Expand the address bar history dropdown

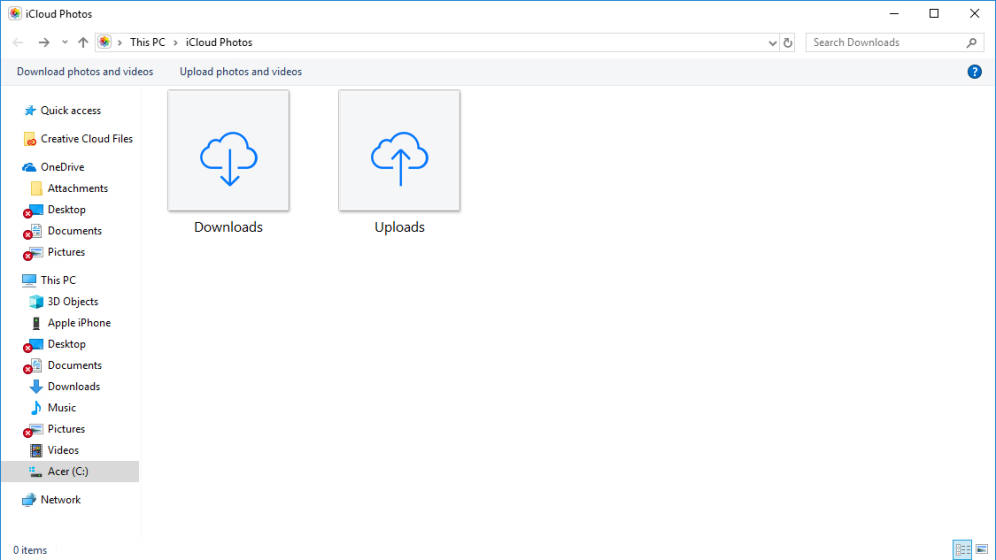click(x=772, y=43)
